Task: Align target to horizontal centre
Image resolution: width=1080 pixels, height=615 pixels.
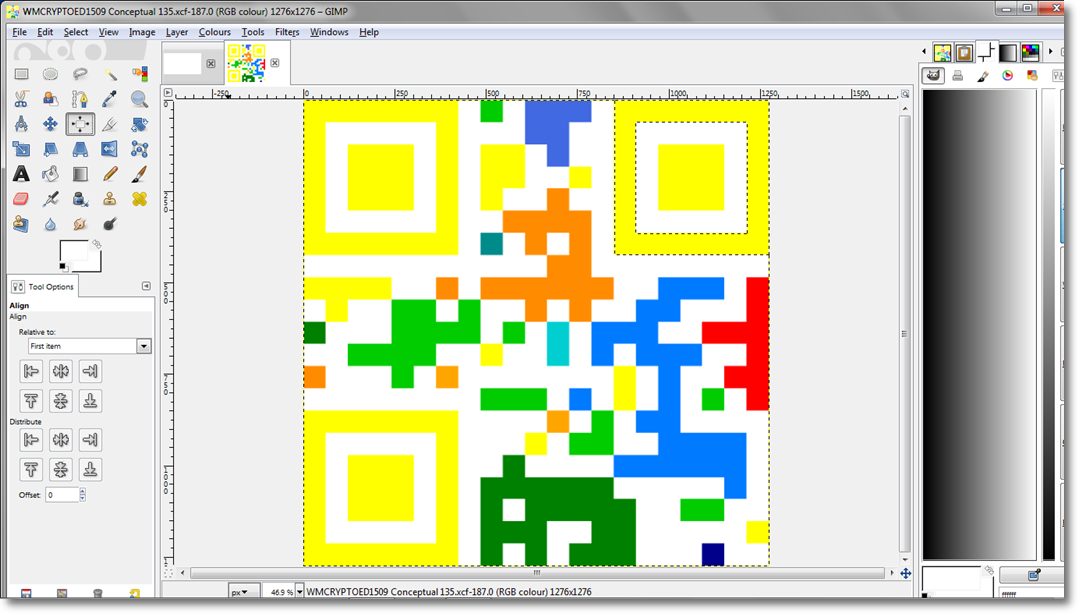Action: point(61,371)
